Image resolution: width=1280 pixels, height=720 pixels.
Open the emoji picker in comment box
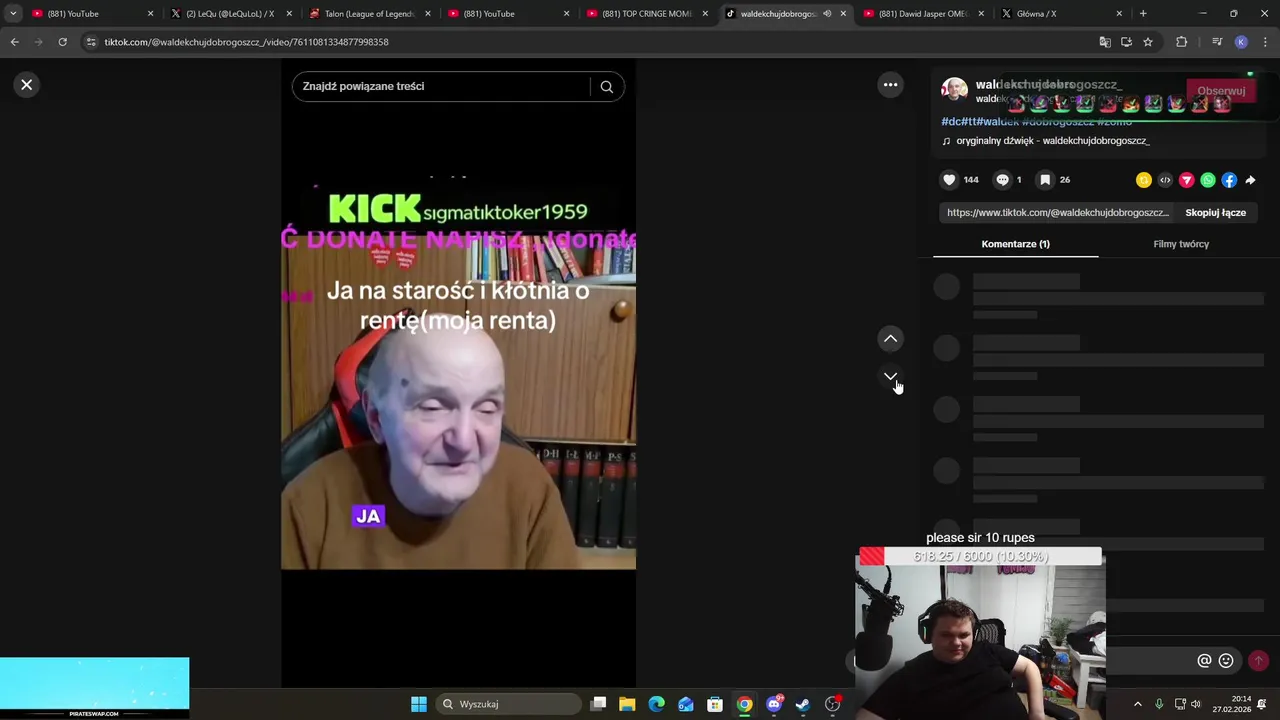[x=1226, y=661]
